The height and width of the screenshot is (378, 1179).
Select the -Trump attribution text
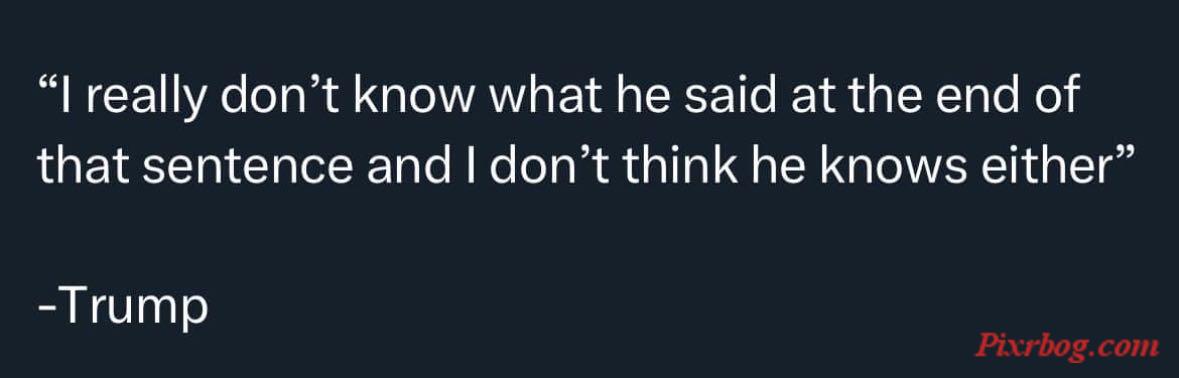point(123,308)
